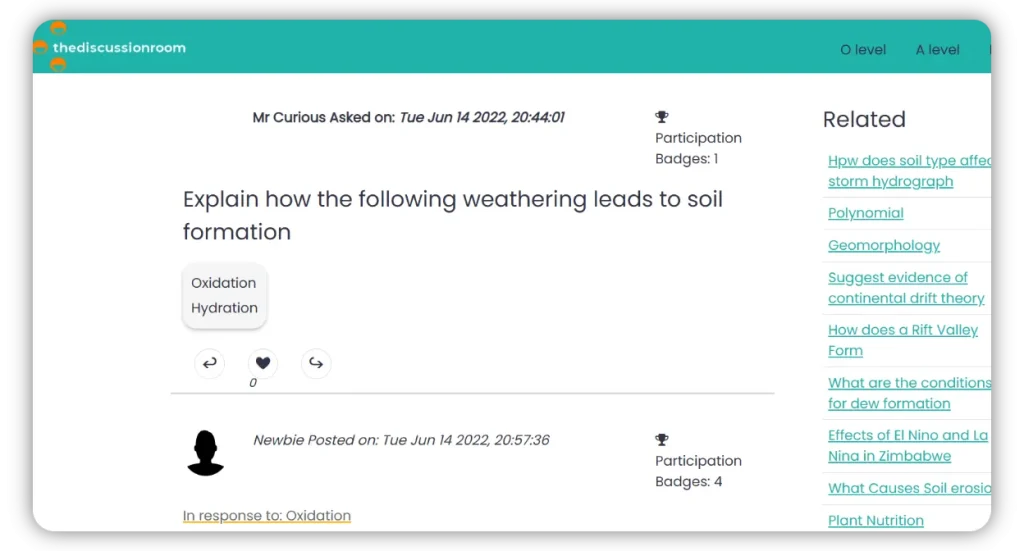This screenshot has width=1024, height=551.
Task: Click the share forward arrow icon
Action: (x=316, y=363)
